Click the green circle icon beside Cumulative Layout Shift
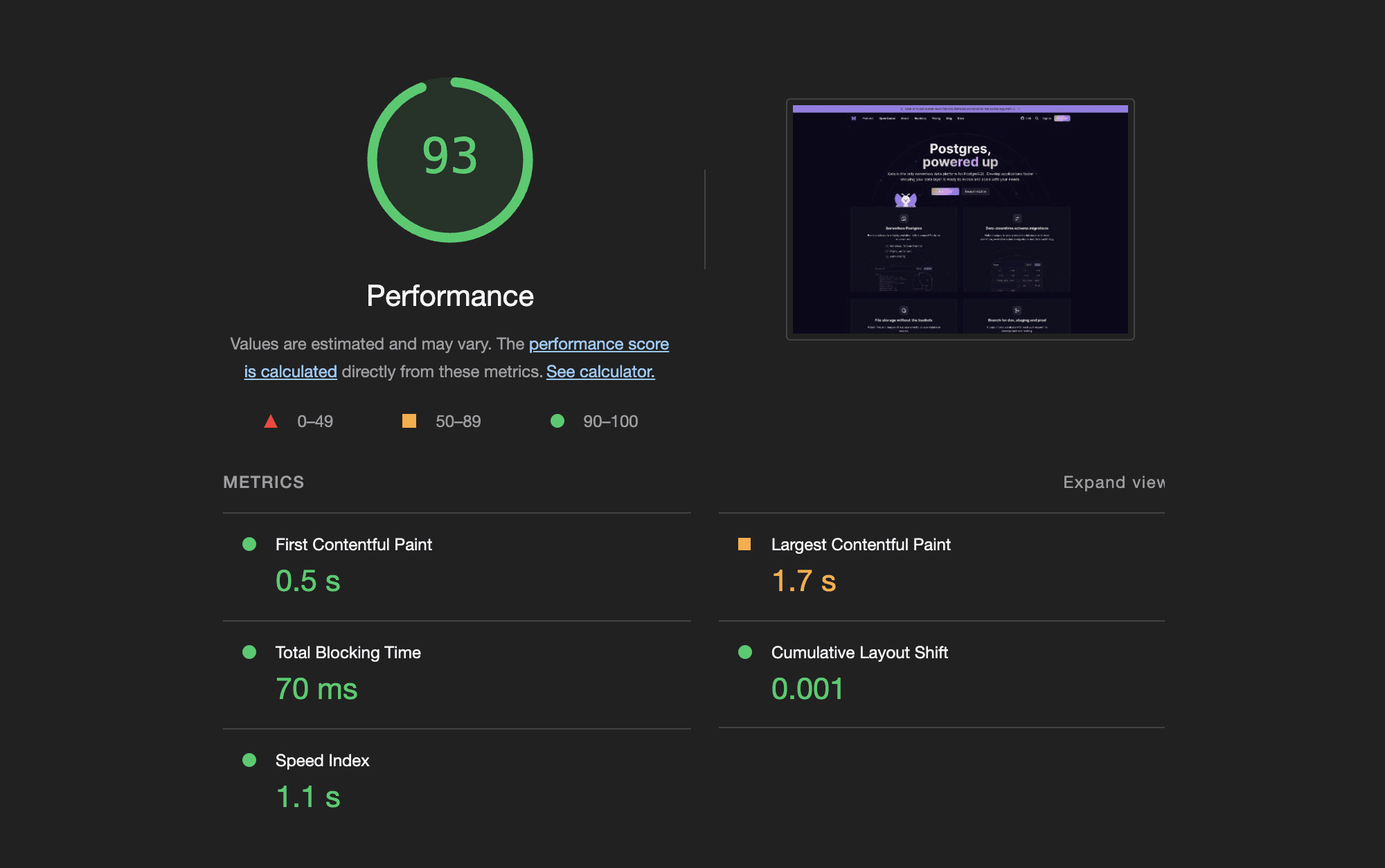This screenshot has height=868, width=1385. [x=746, y=652]
